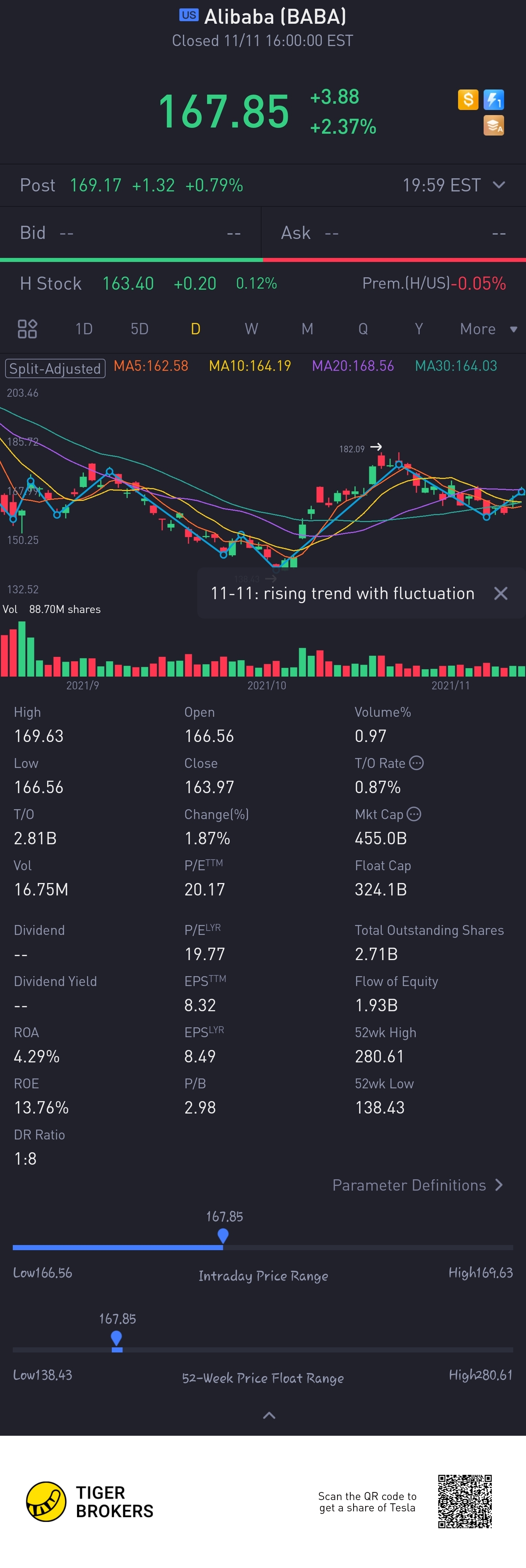Tap the 52wk Low 138.43 value
Screen dimensions: 526x1568
coord(379,1107)
